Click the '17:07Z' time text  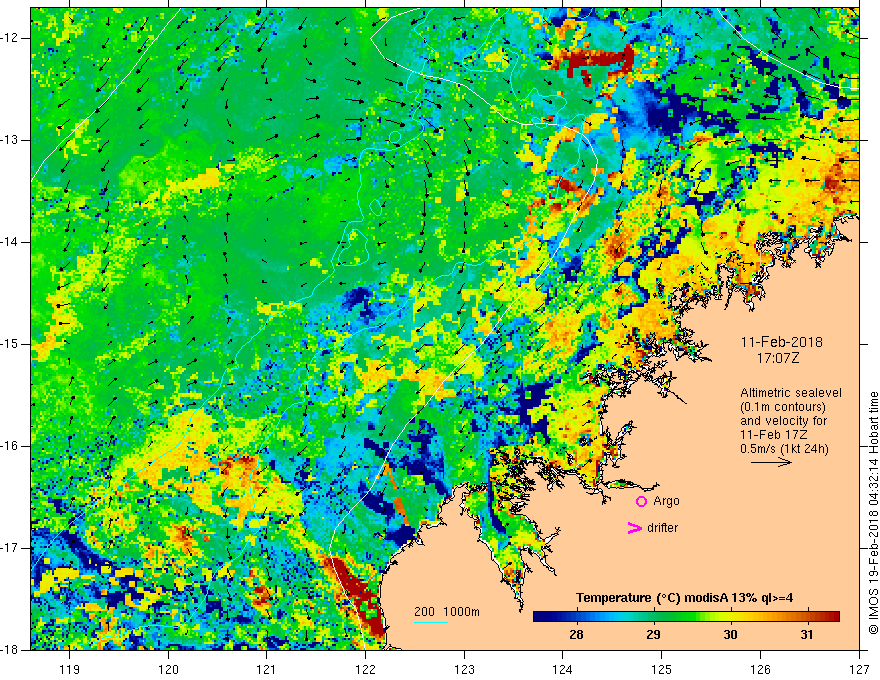click(x=777, y=358)
